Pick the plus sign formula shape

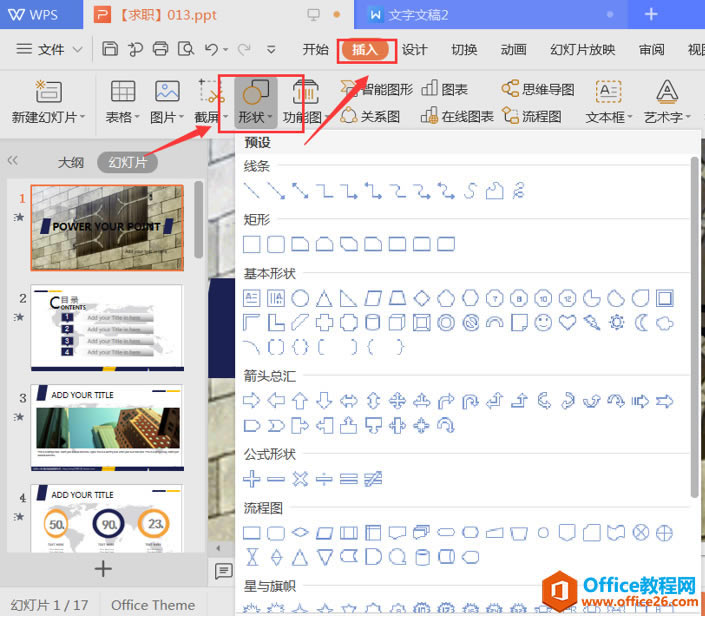(253, 479)
